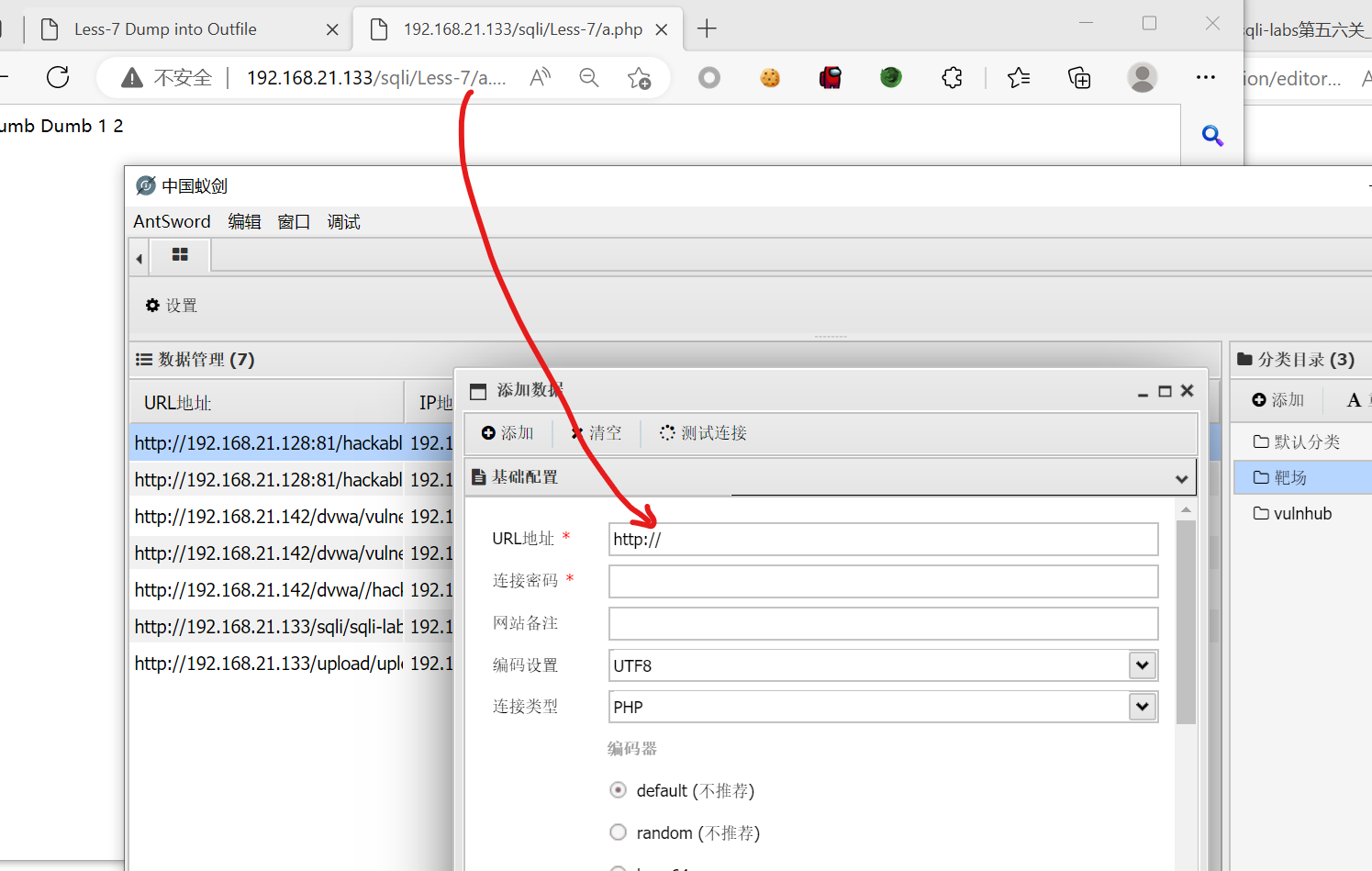Viewport: 1372px width, 871px height.
Task: Open the AntSword menu
Action: tap(172, 221)
